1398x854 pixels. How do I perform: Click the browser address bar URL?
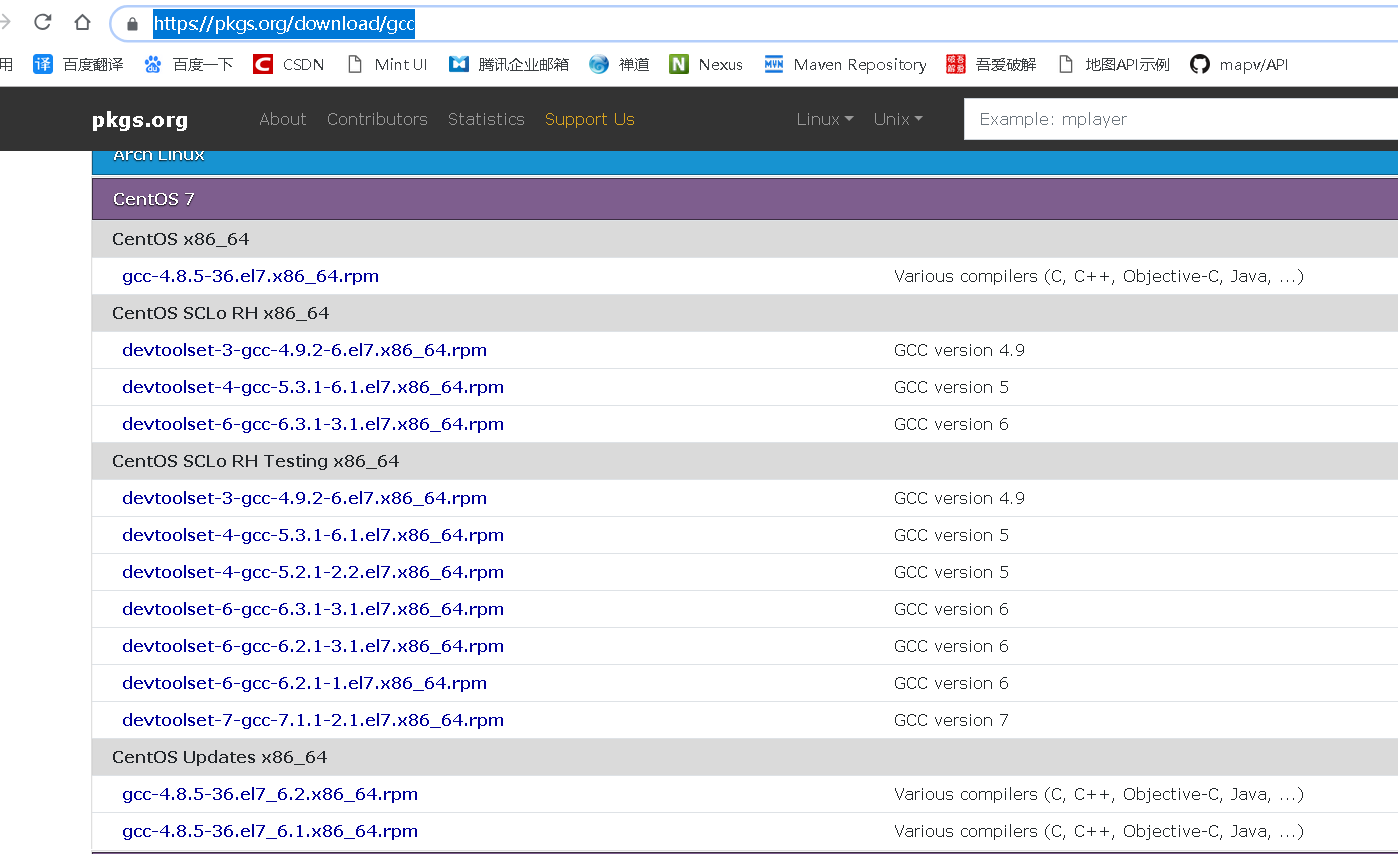284,24
